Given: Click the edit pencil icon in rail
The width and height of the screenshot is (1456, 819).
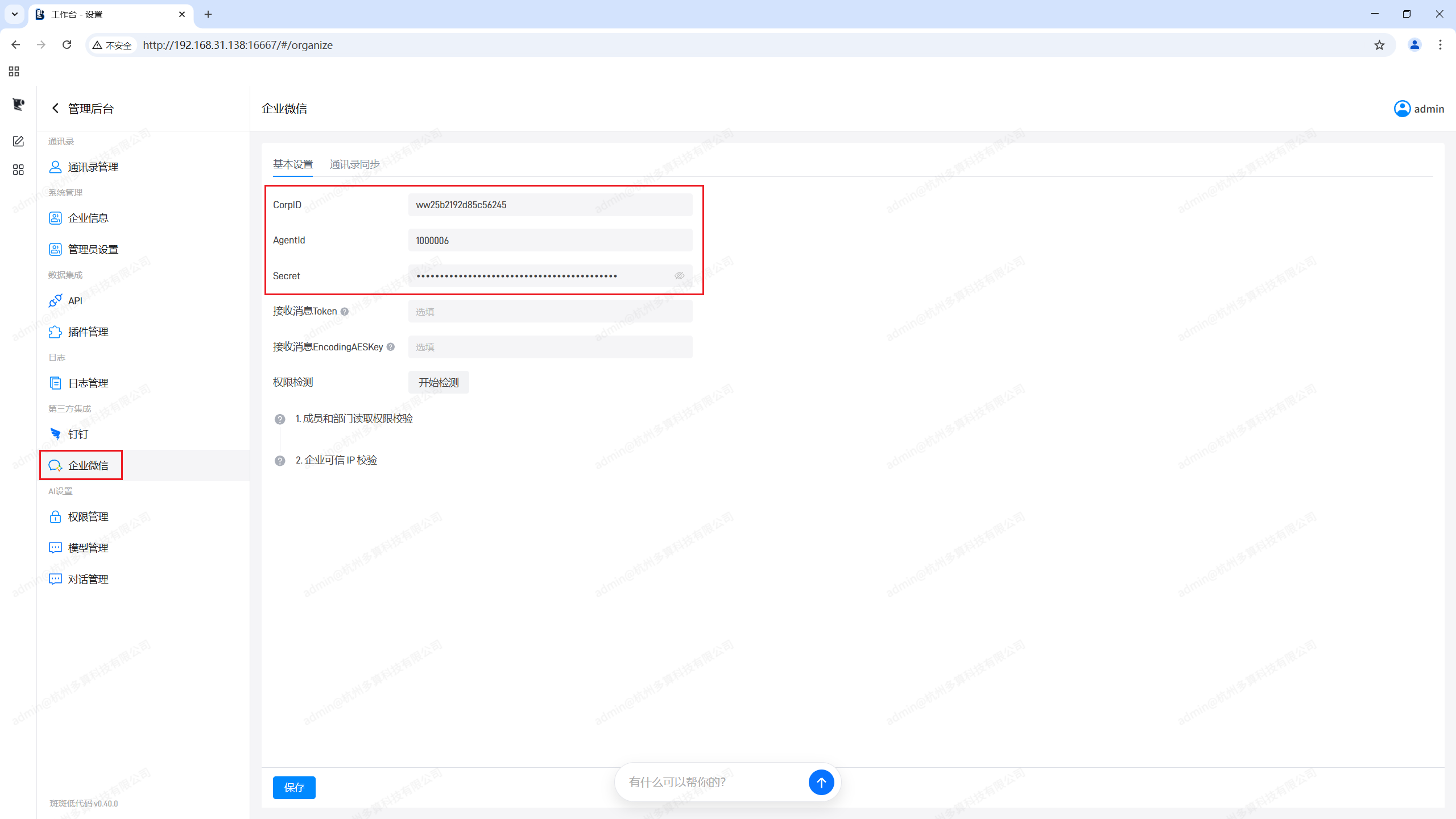Looking at the screenshot, I should (x=18, y=141).
